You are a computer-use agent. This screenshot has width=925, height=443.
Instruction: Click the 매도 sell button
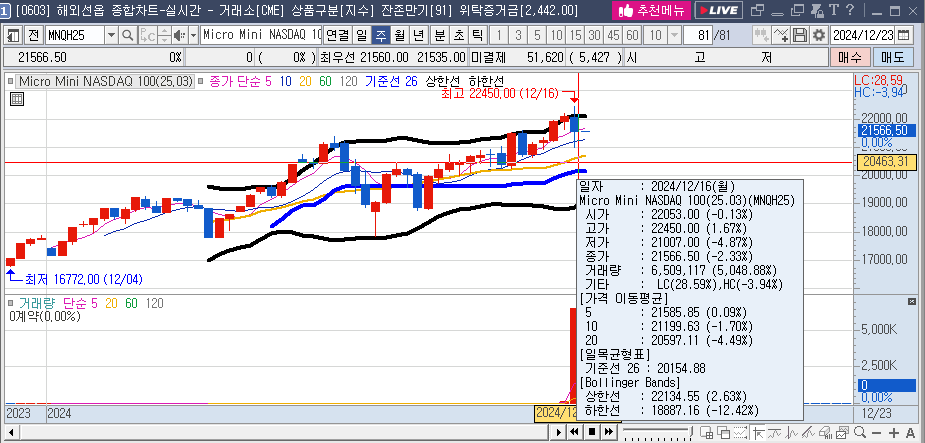click(893, 57)
